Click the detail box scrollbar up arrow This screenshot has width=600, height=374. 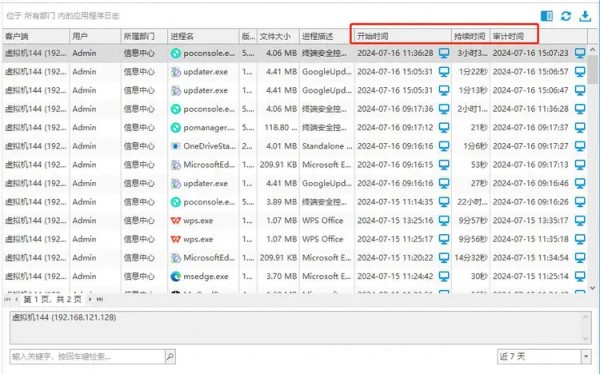(x=585, y=317)
